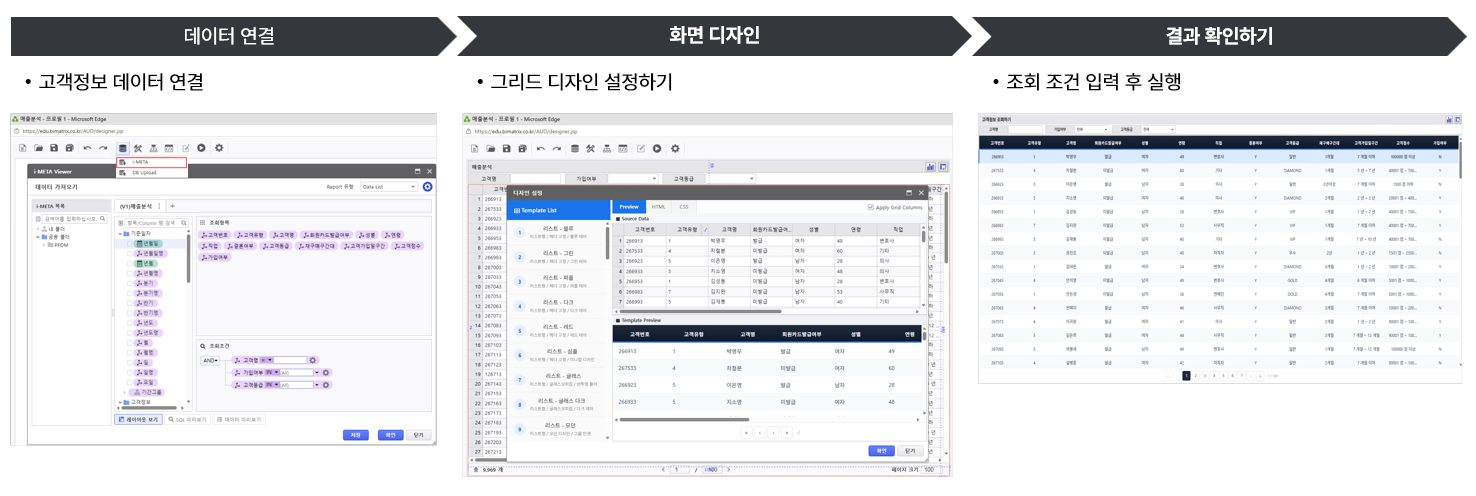This screenshot has height=496, width=1476.
Task: Open the 고객등급 dropdown in results view
Action: (x=1161, y=129)
